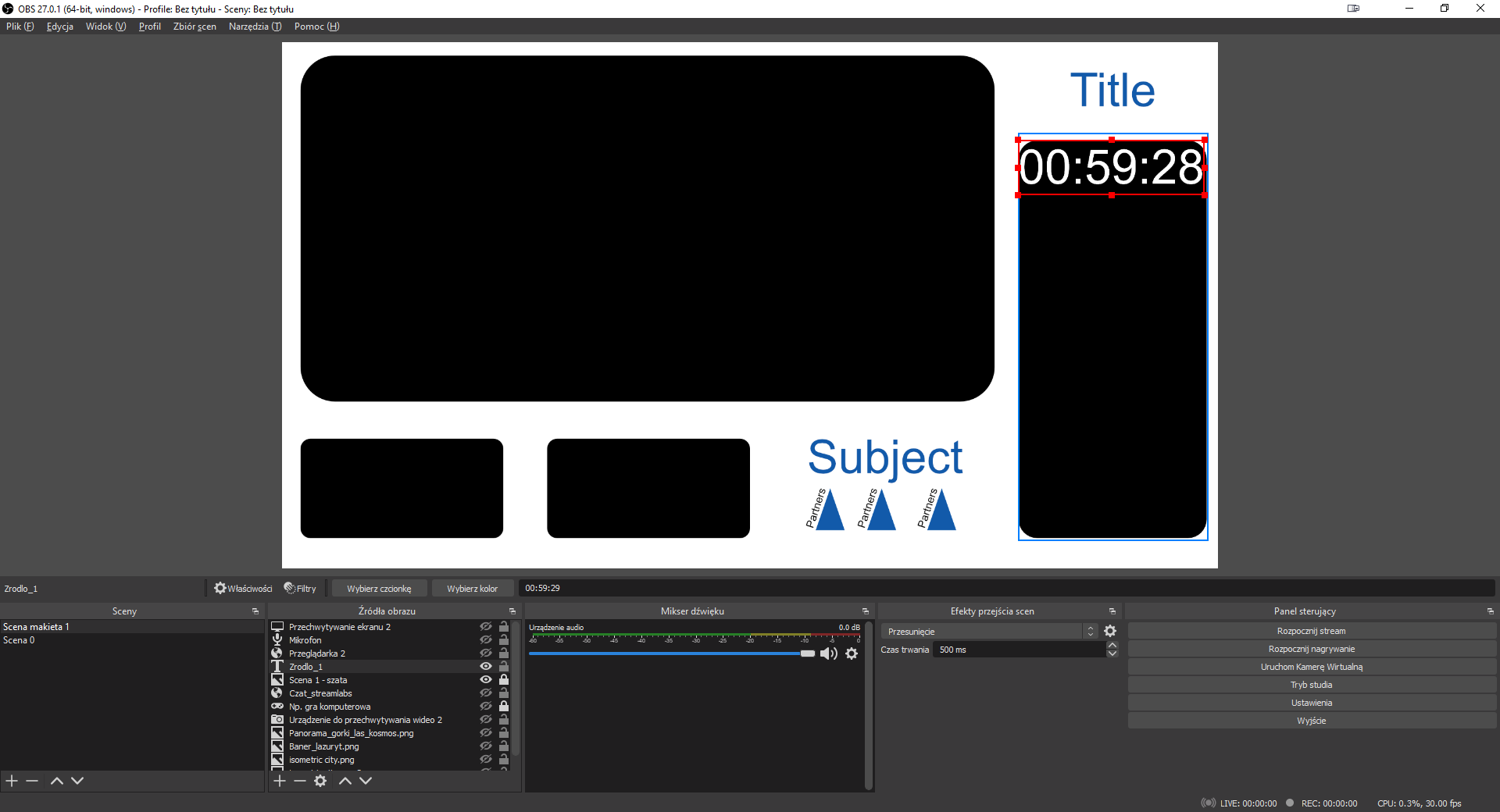This screenshot has height=812, width=1500.
Task: Click Rozpocznij nagrywanie button
Action: pyautogui.click(x=1312, y=649)
